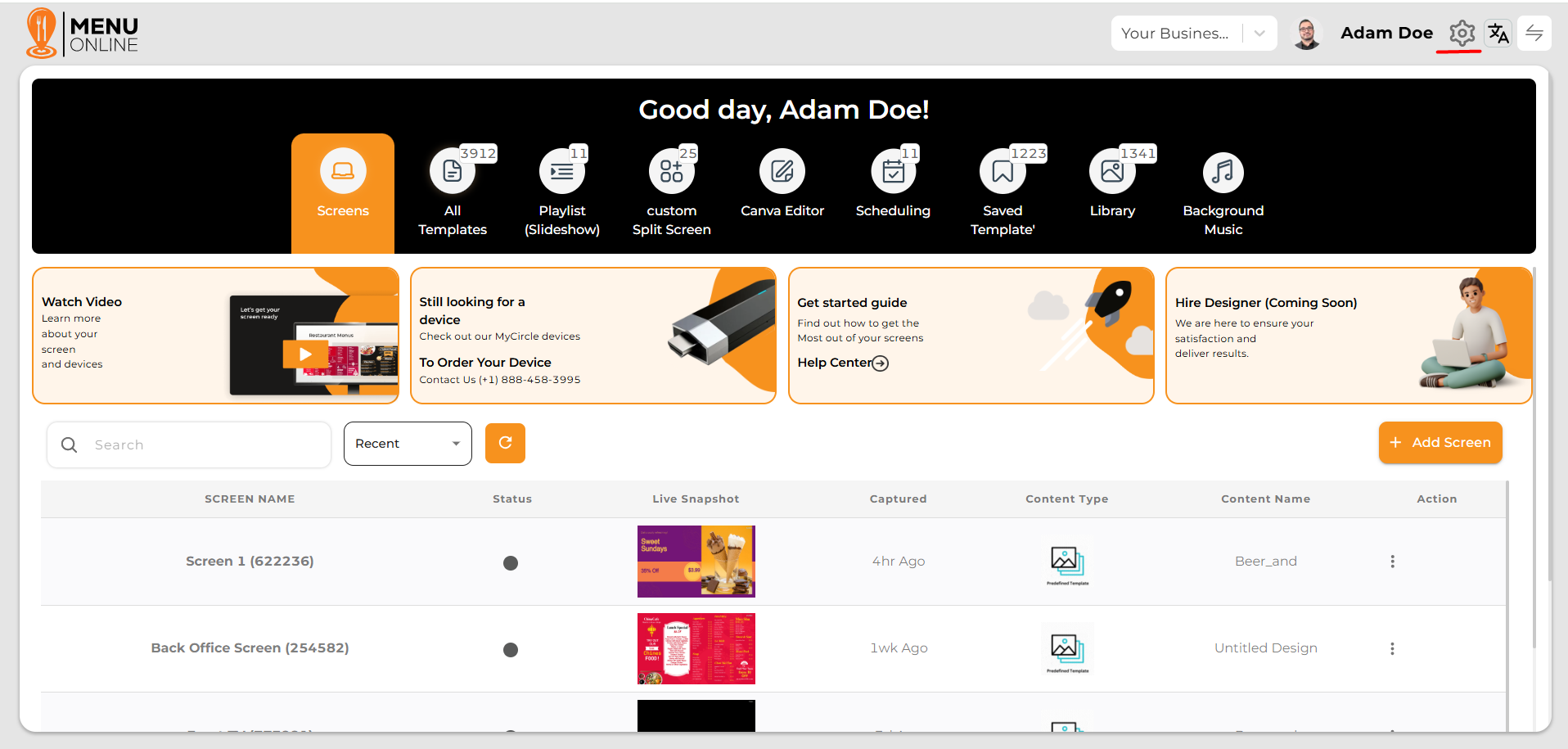Open Playlist (Slideshow) icon
The width and height of the screenshot is (1568, 749).
(561, 172)
